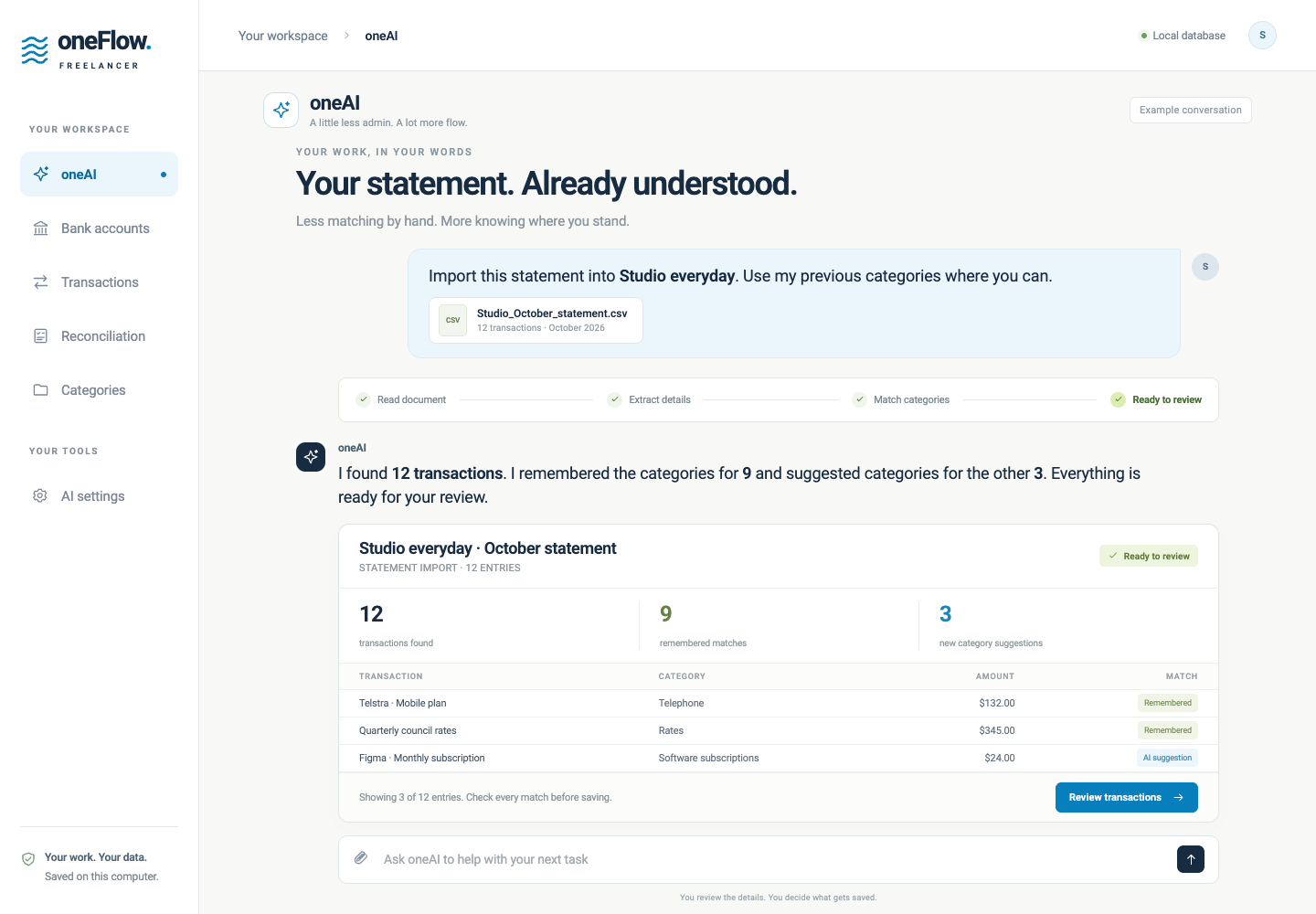
Task: Click the 3 new category suggestions stat
Action: tap(991, 626)
